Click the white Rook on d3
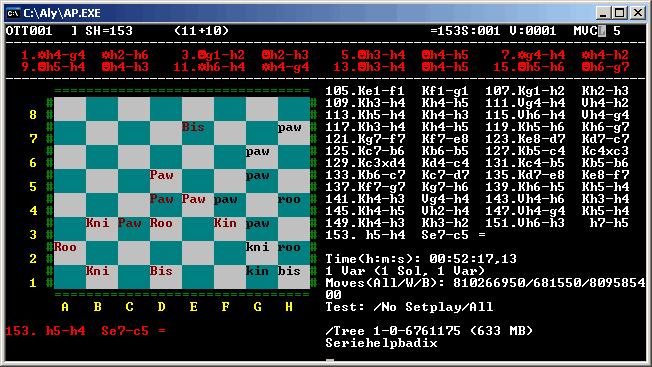The image size is (652, 367). click(161, 223)
